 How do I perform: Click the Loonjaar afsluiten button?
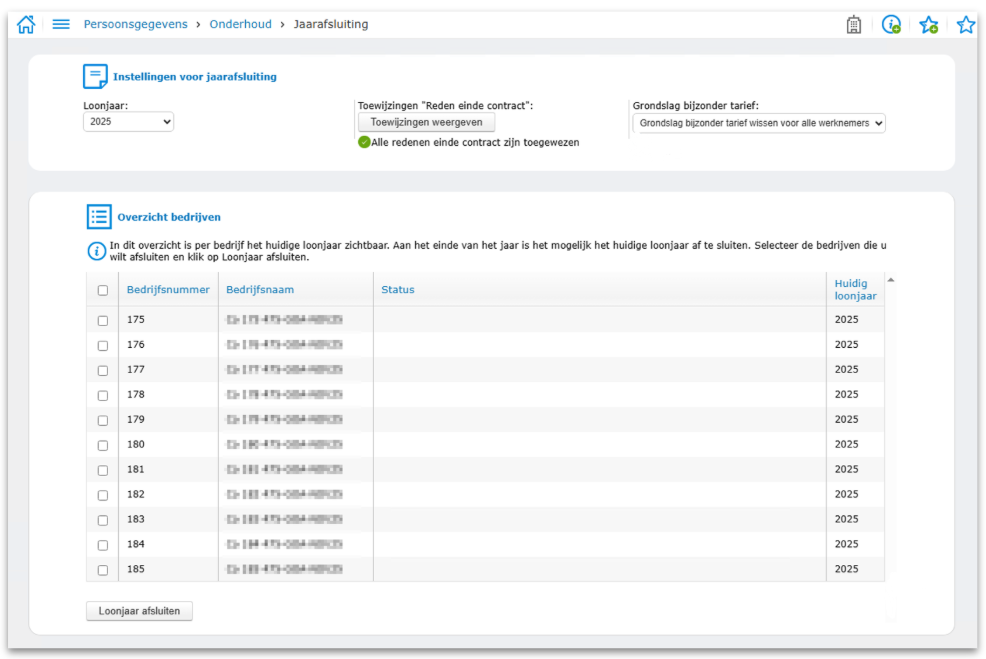(x=139, y=611)
